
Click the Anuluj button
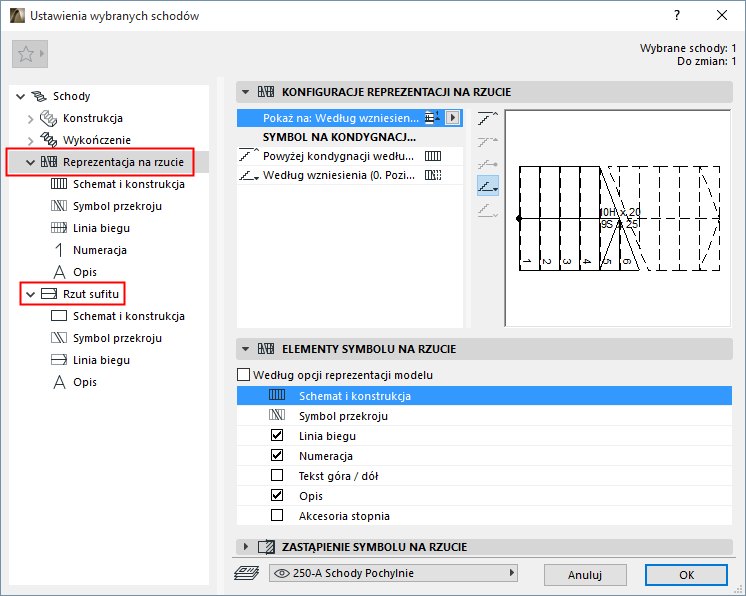coord(585,575)
